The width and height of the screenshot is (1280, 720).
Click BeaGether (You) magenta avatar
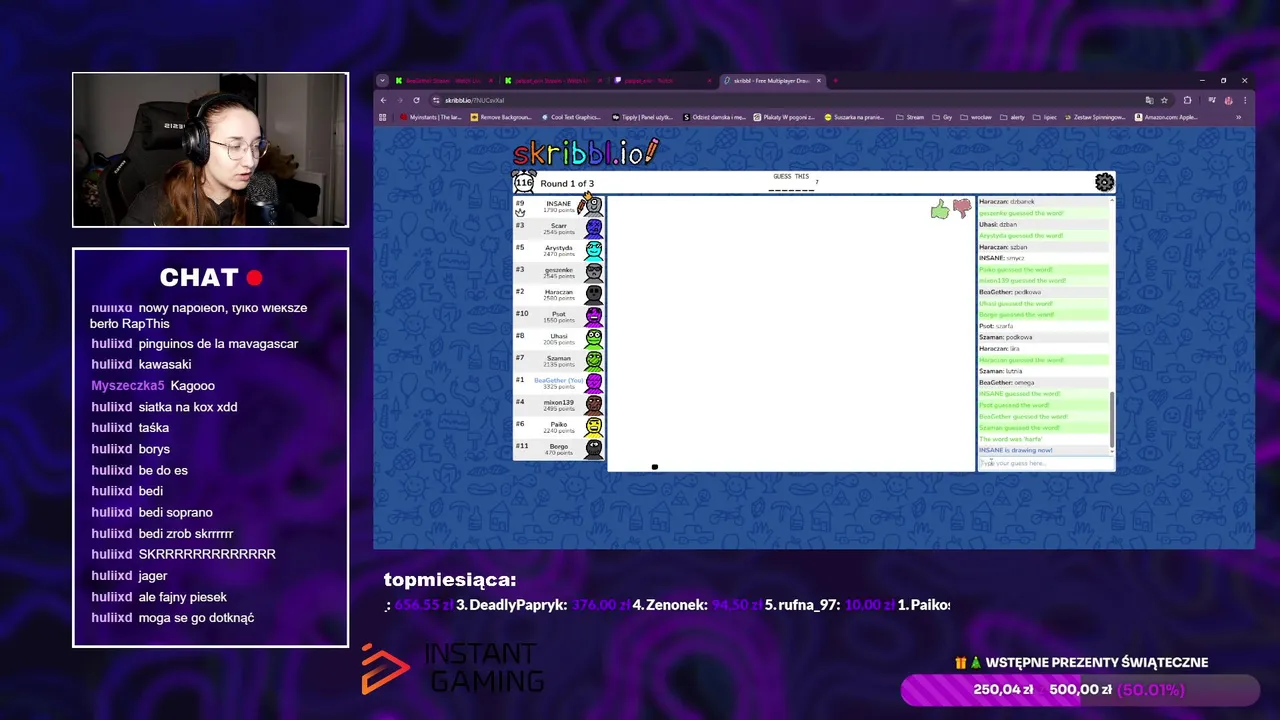(x=594, y=383)
